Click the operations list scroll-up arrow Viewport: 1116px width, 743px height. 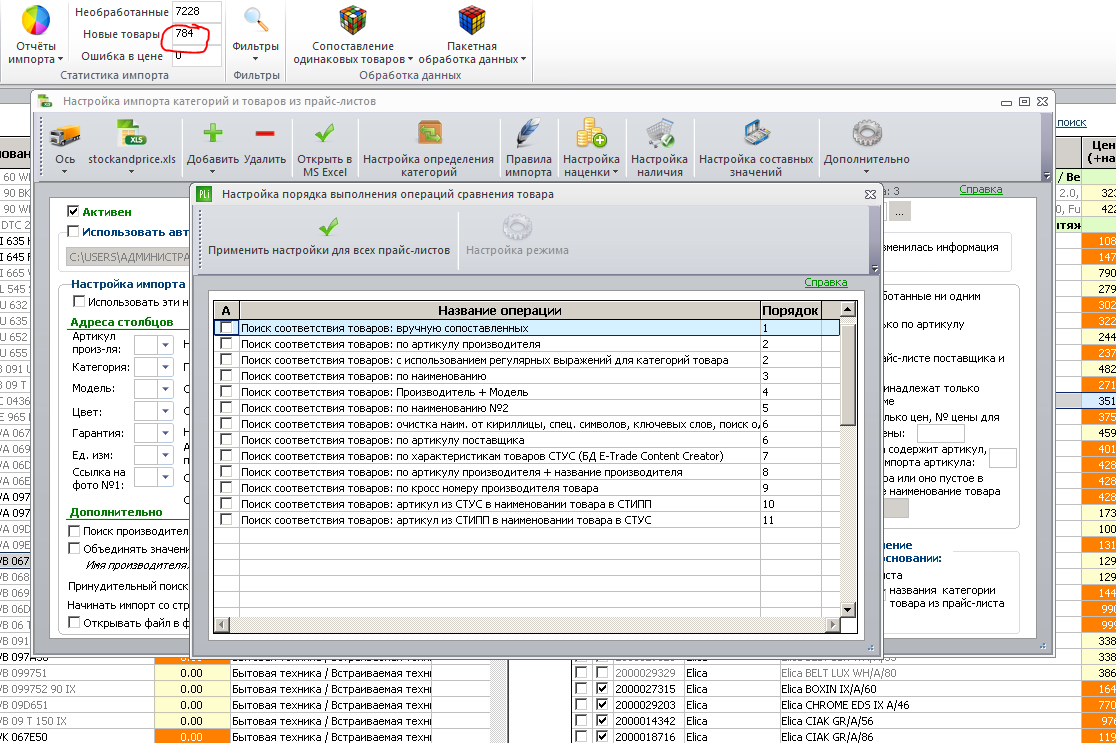click(848, 310)
